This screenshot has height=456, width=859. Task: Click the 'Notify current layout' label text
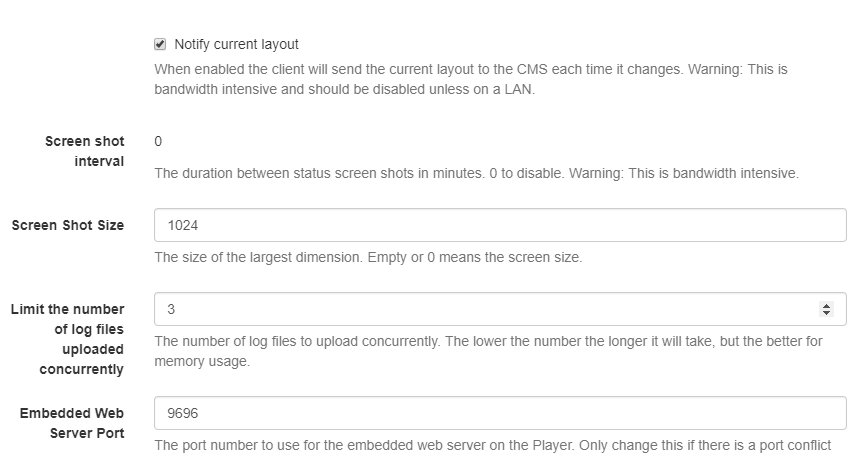tap(236, 44)
